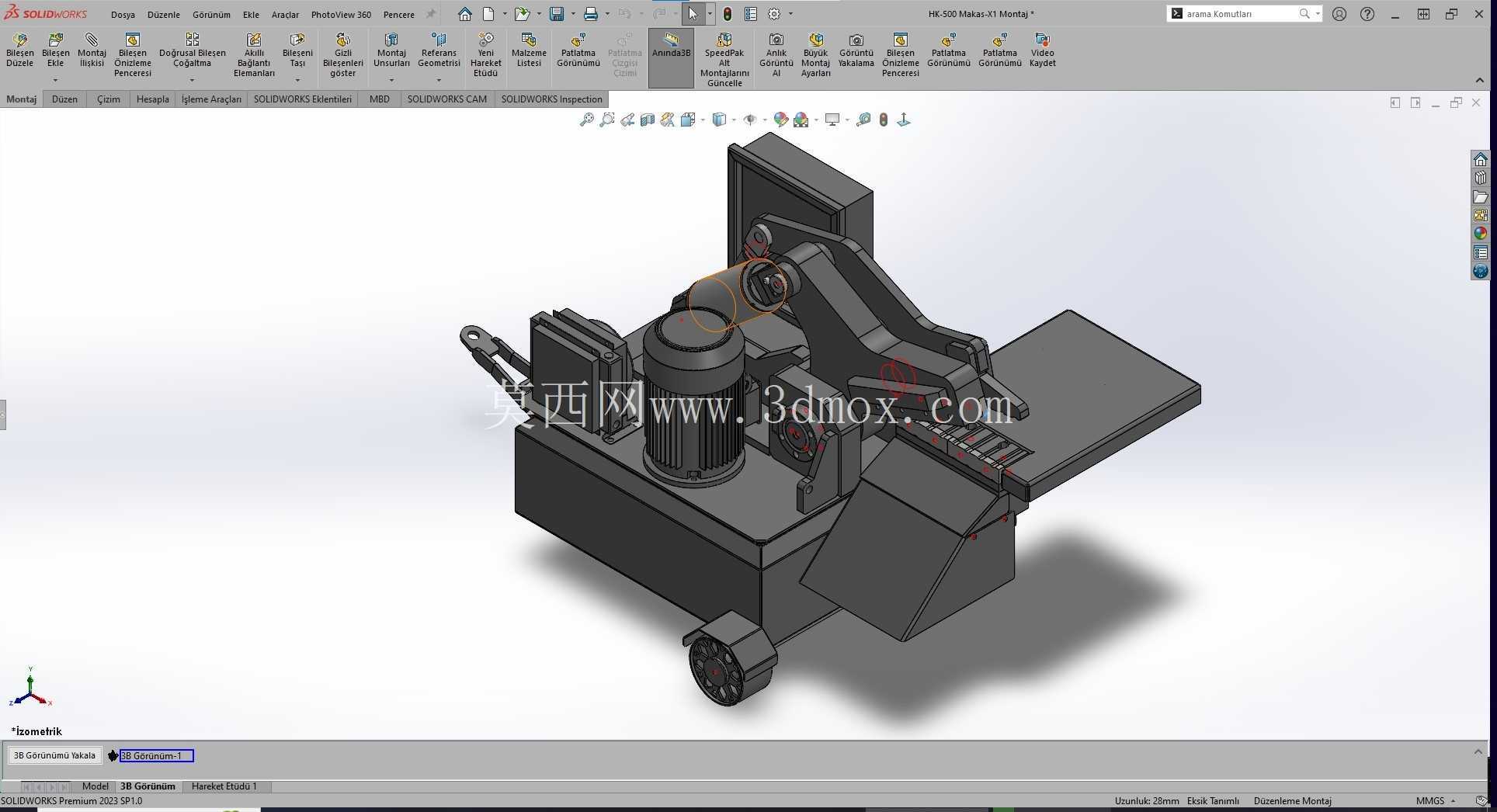Click the axis triad icon in view toolbar

click(904, 120)
